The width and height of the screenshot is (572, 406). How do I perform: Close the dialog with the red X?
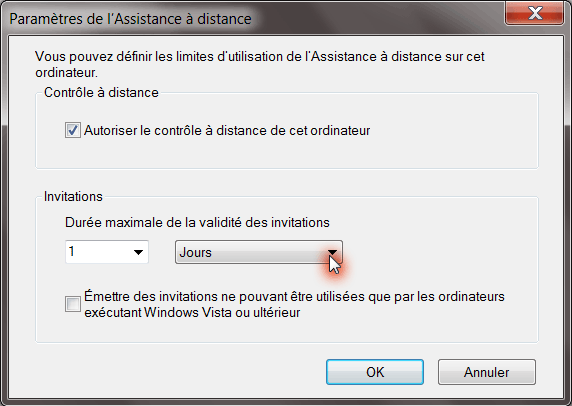click(x=534, y=13)
